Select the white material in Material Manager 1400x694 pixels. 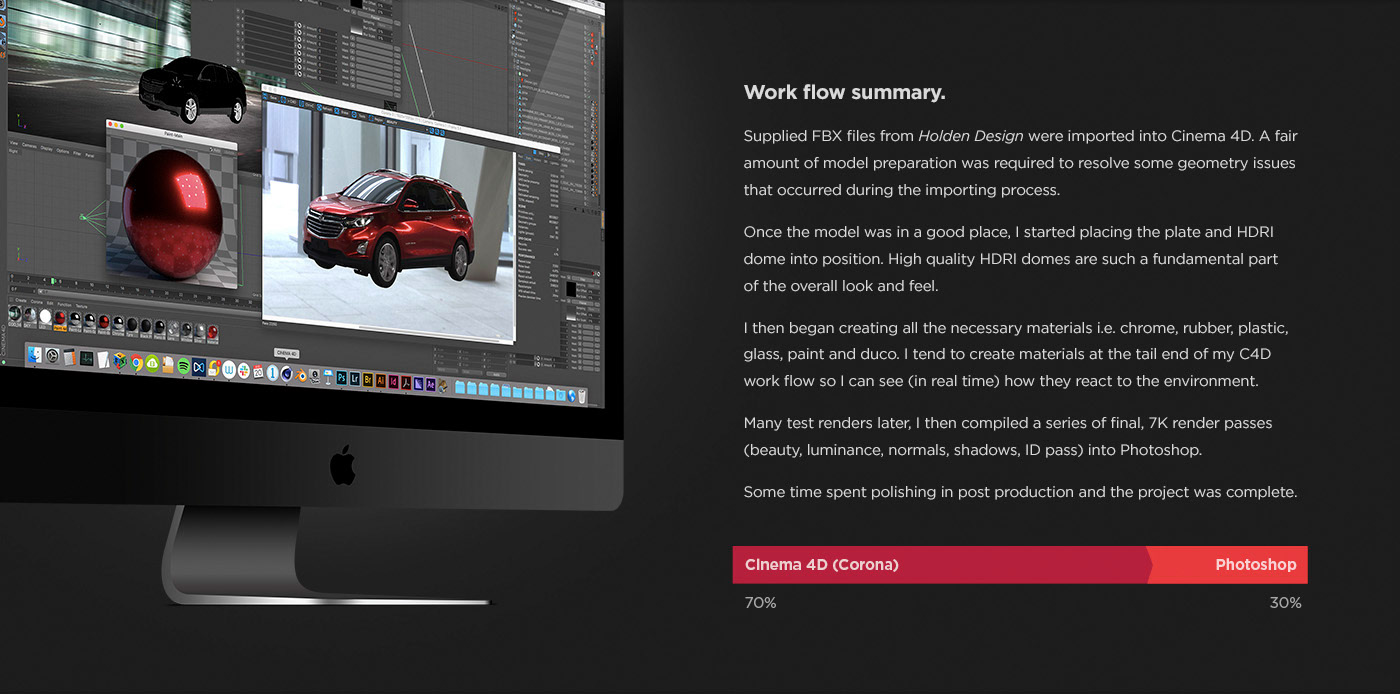click(45, 316)
